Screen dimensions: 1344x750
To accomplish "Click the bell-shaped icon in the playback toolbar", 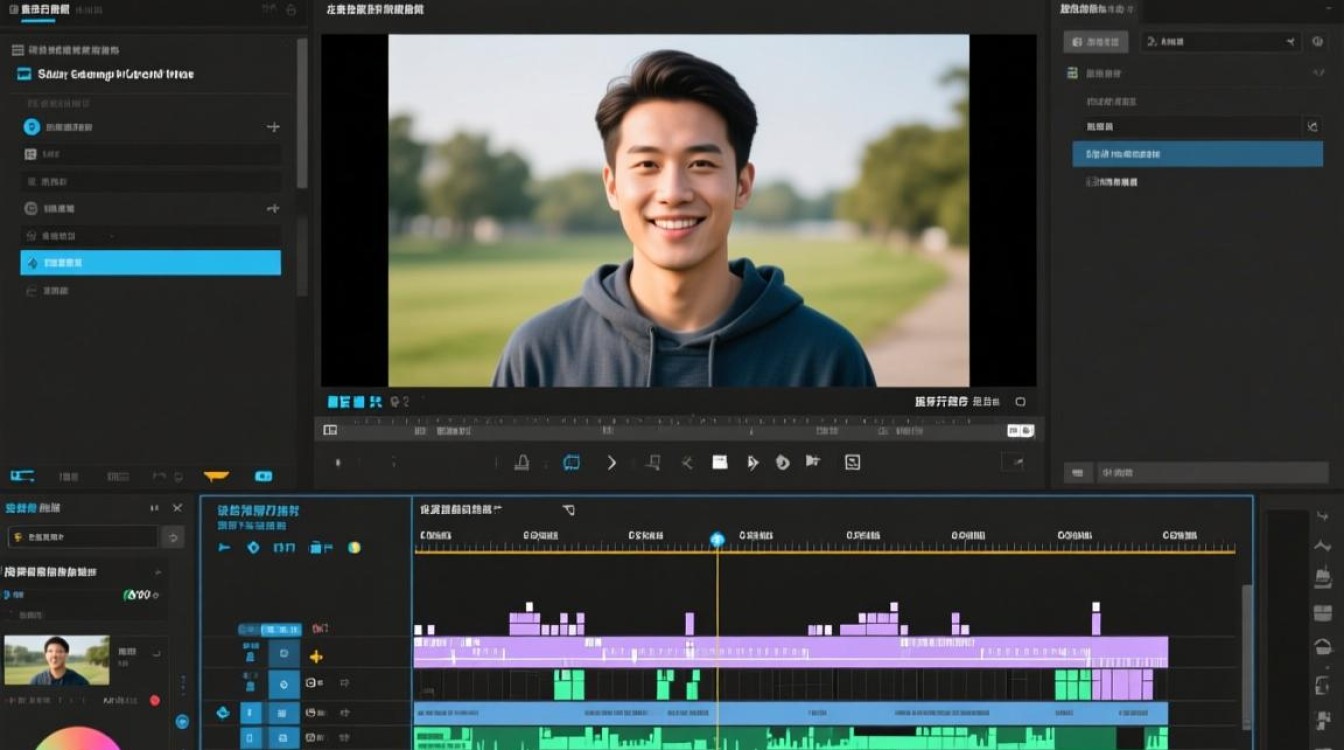I will (521, 462).
